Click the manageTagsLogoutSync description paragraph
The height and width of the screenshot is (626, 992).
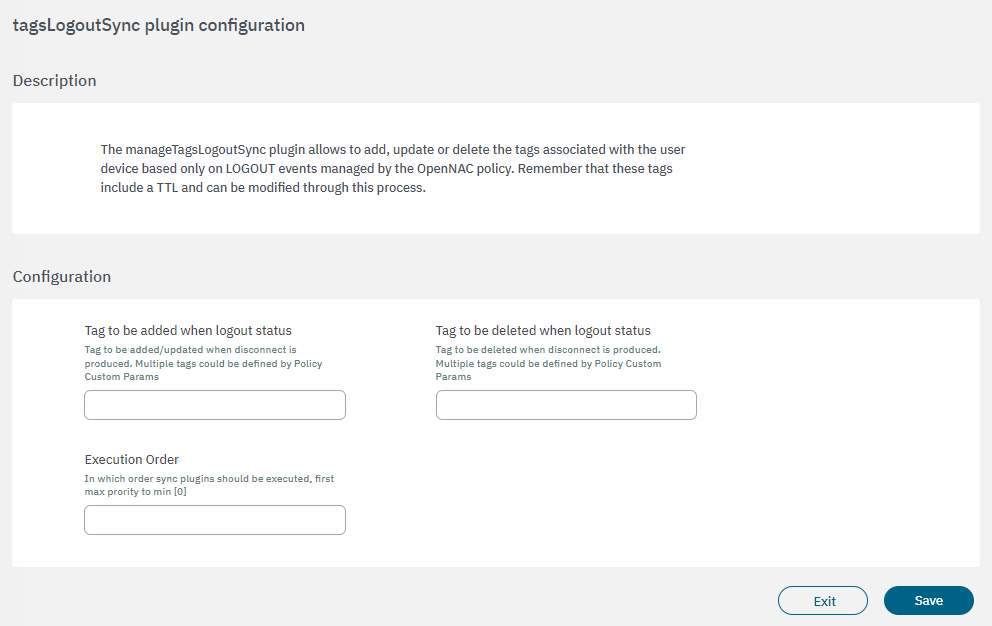click(392, 168)
